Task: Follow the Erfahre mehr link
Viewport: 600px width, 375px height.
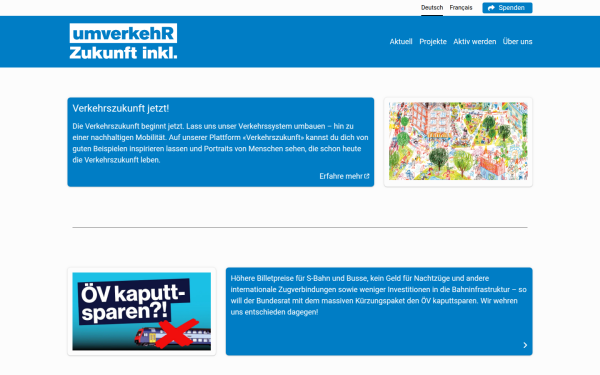Action: (x=344, y=176)
